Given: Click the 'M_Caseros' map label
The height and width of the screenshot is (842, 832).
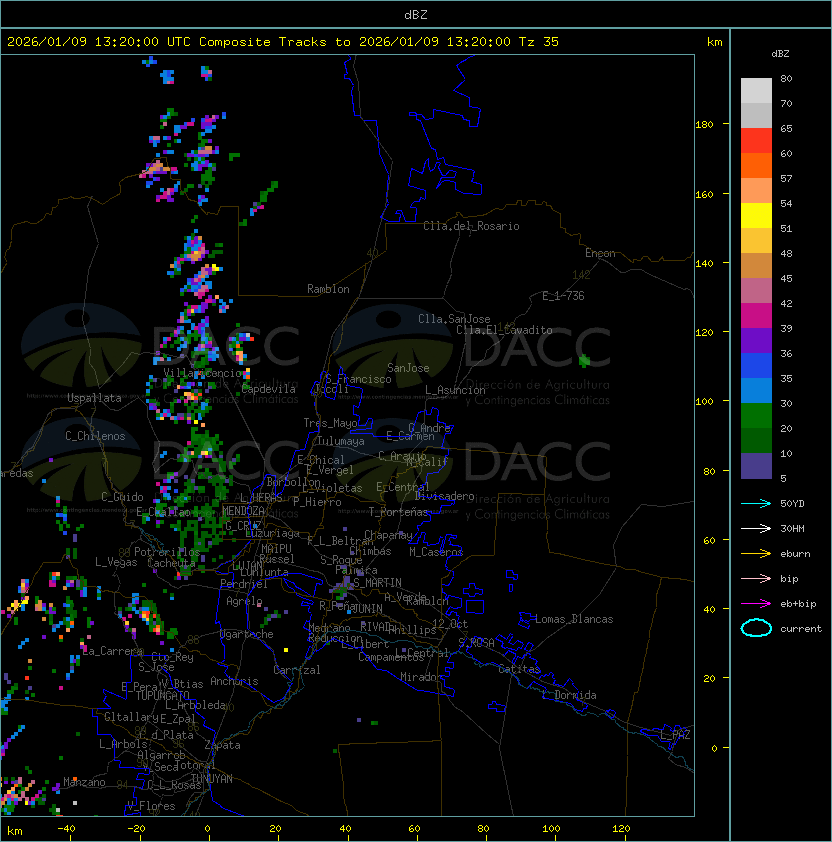Looking at the screenshot, I should pyautogui.click(x=436, y=552).
